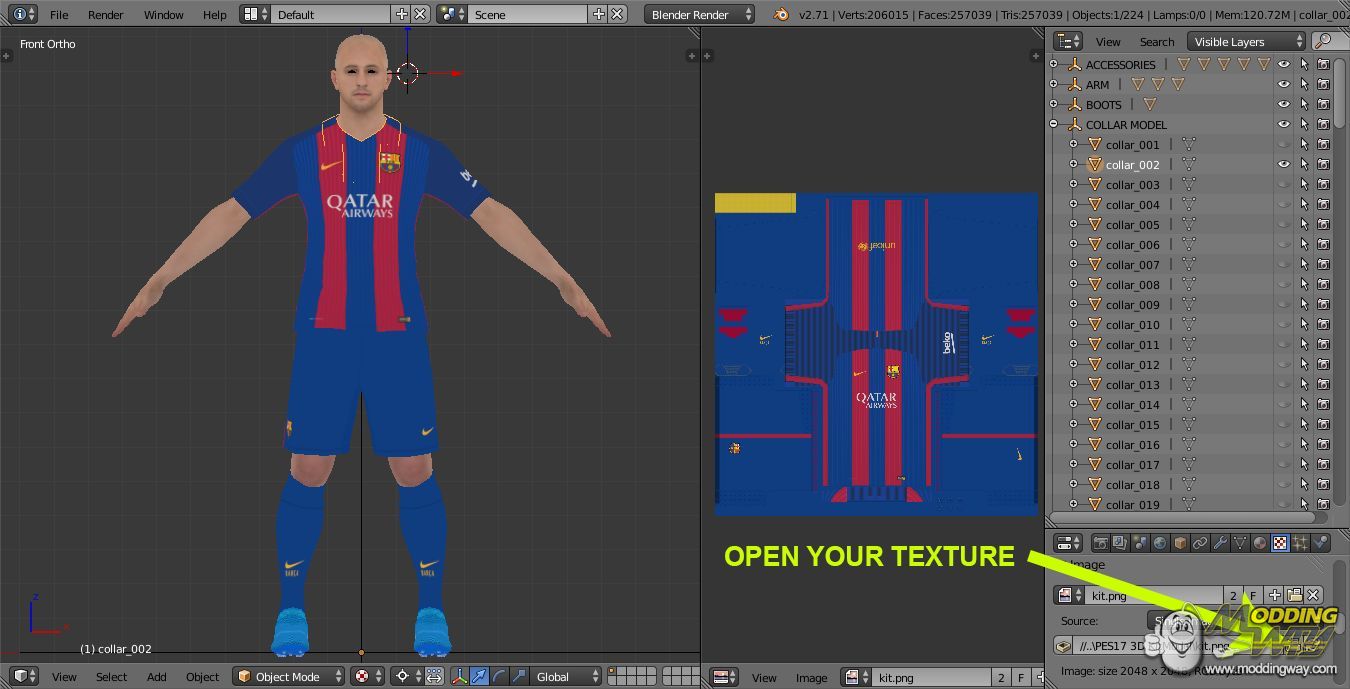
Task: Open the Object properties cube icon
Action: click(1180, 543)
